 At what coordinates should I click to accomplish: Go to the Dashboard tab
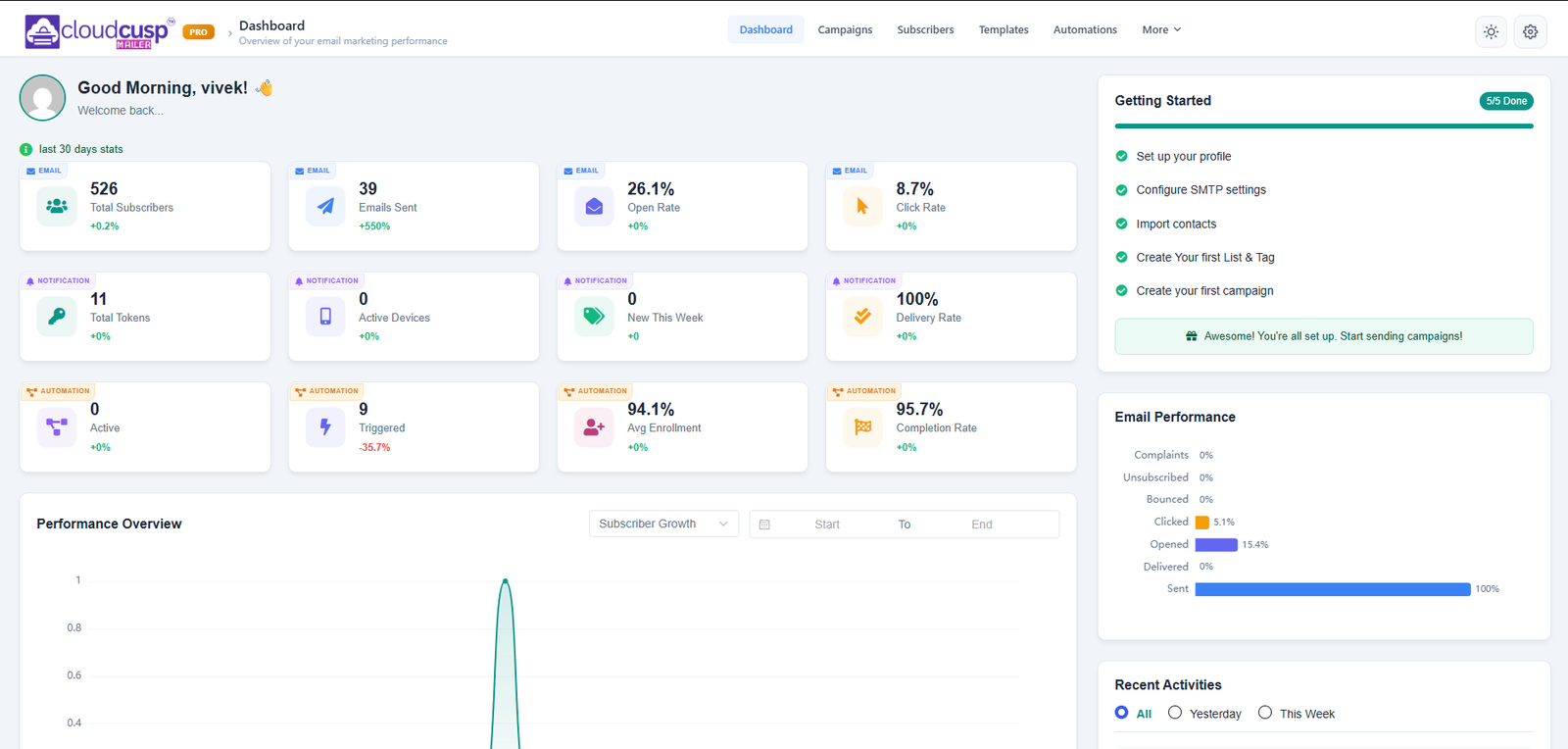pos(765,29)
